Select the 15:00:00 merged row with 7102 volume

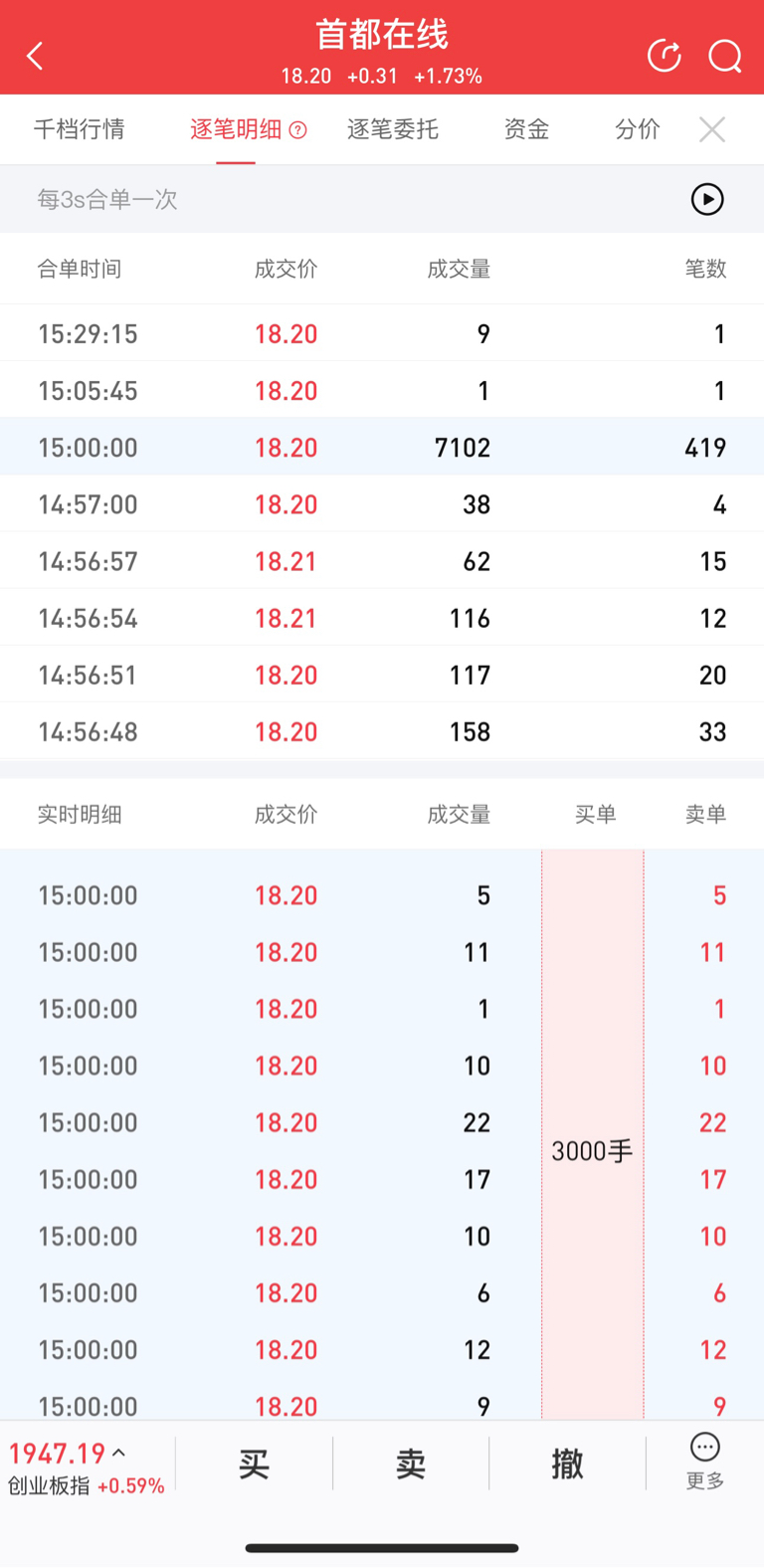pos(382,447)
